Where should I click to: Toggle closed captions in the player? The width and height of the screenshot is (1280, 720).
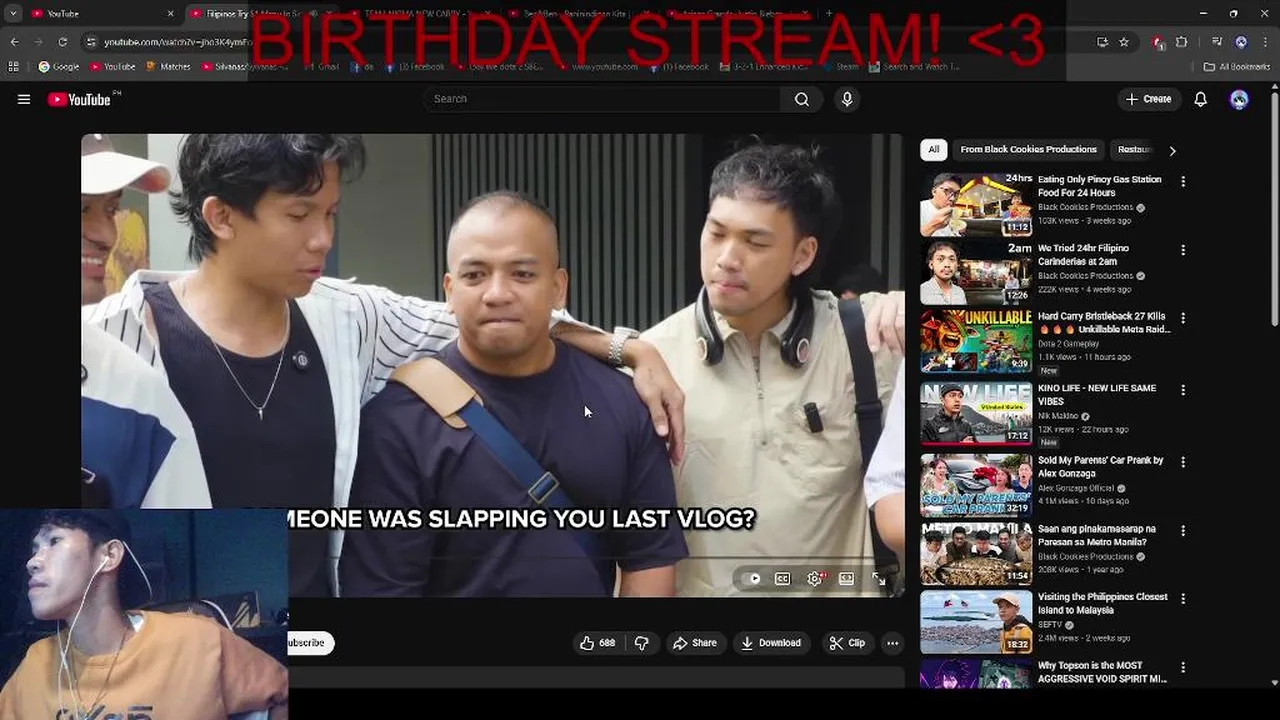783,578
